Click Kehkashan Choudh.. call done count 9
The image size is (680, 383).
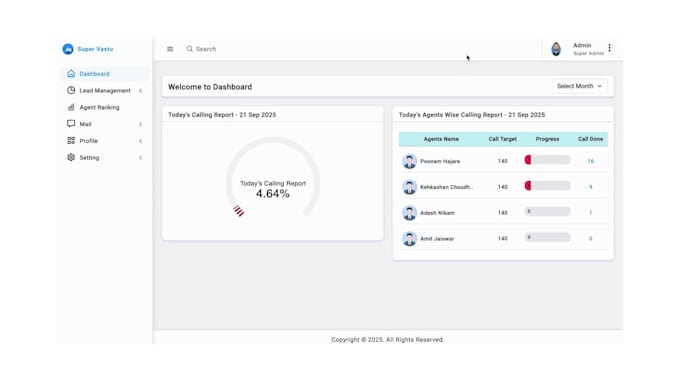pyautogui.click(x=590, y=187)
